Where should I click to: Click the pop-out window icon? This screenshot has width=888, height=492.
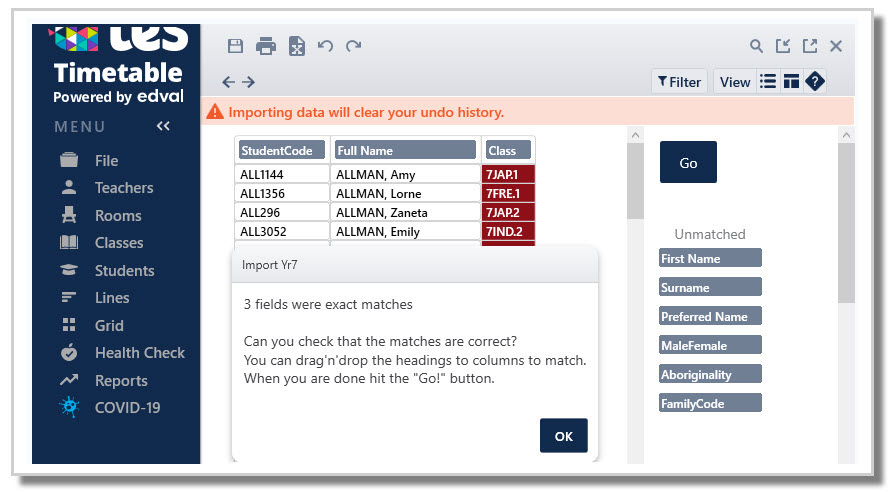pyautogui.click(x=810, y=46)
